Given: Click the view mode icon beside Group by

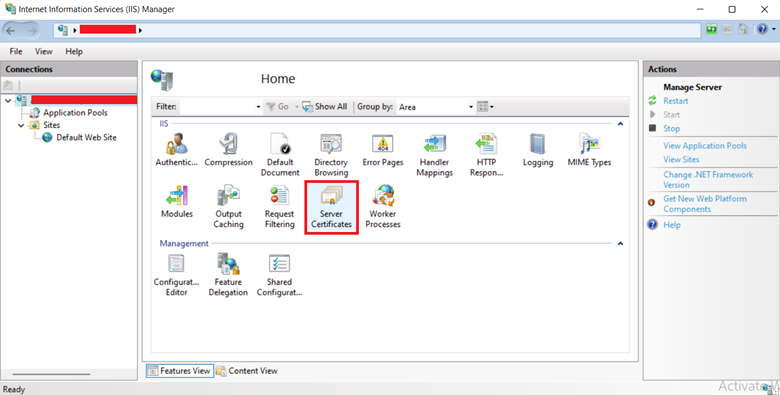Looking at the screenshot, I should tap(483, 106).
